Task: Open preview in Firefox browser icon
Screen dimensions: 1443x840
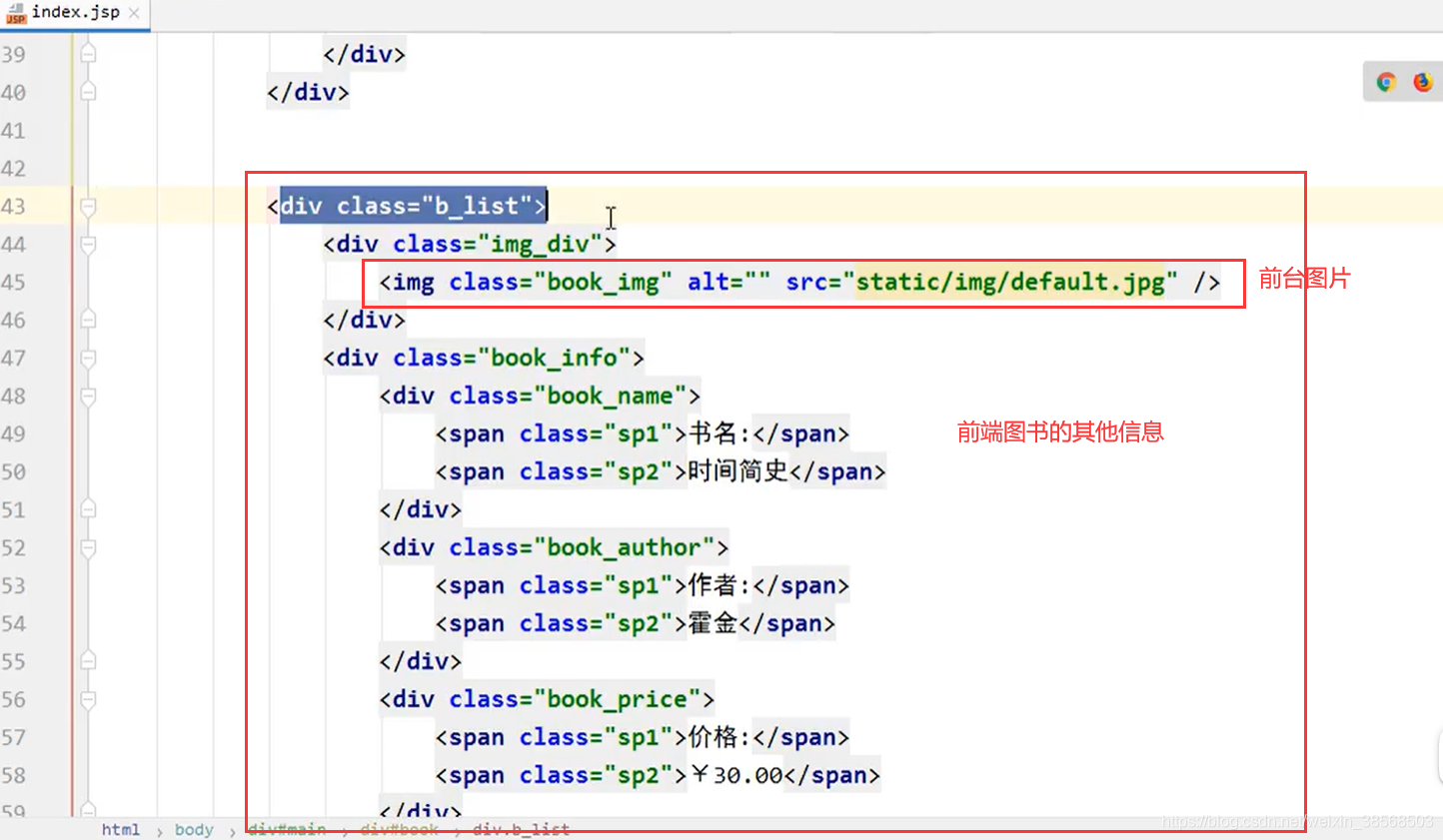Action: point(1423,82)
